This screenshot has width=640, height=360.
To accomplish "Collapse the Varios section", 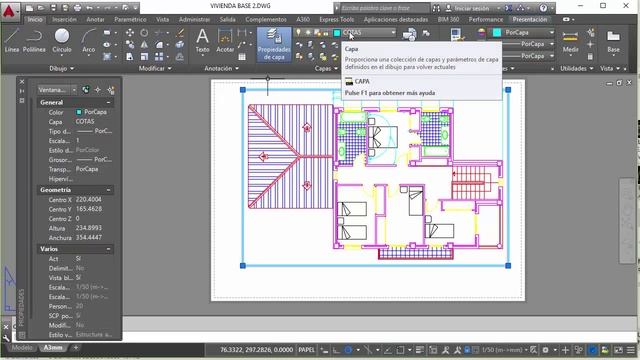I will [x=109, y=249].
